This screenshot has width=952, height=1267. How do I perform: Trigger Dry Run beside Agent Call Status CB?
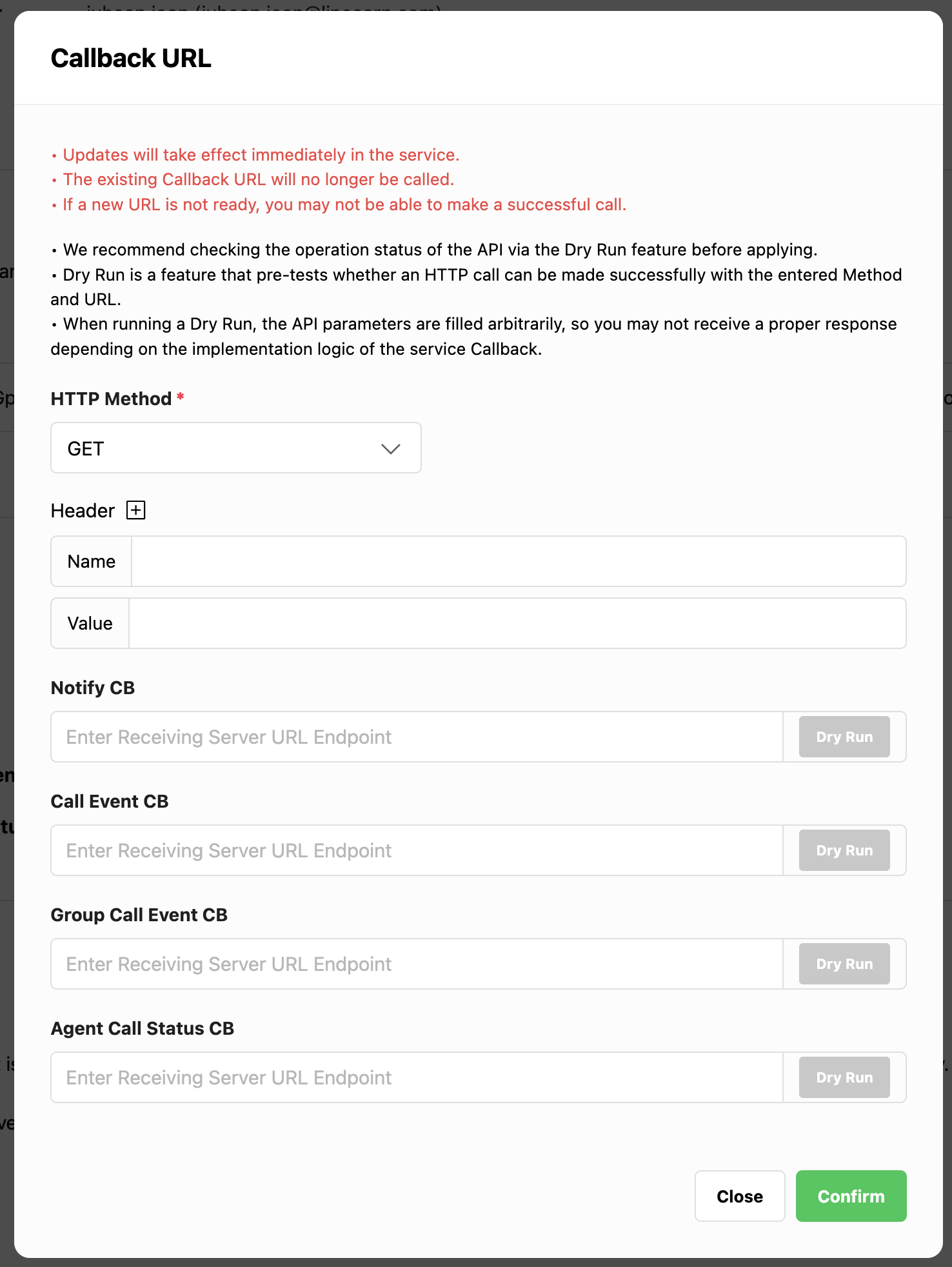[x=844, y=1077]
